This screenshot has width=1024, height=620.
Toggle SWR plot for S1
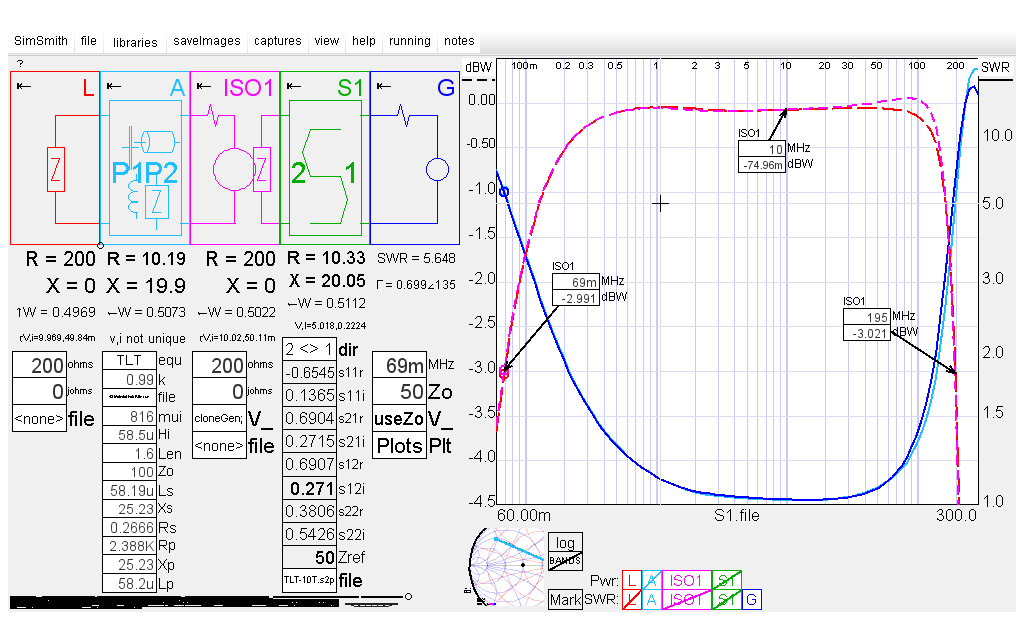pos(726,600)
